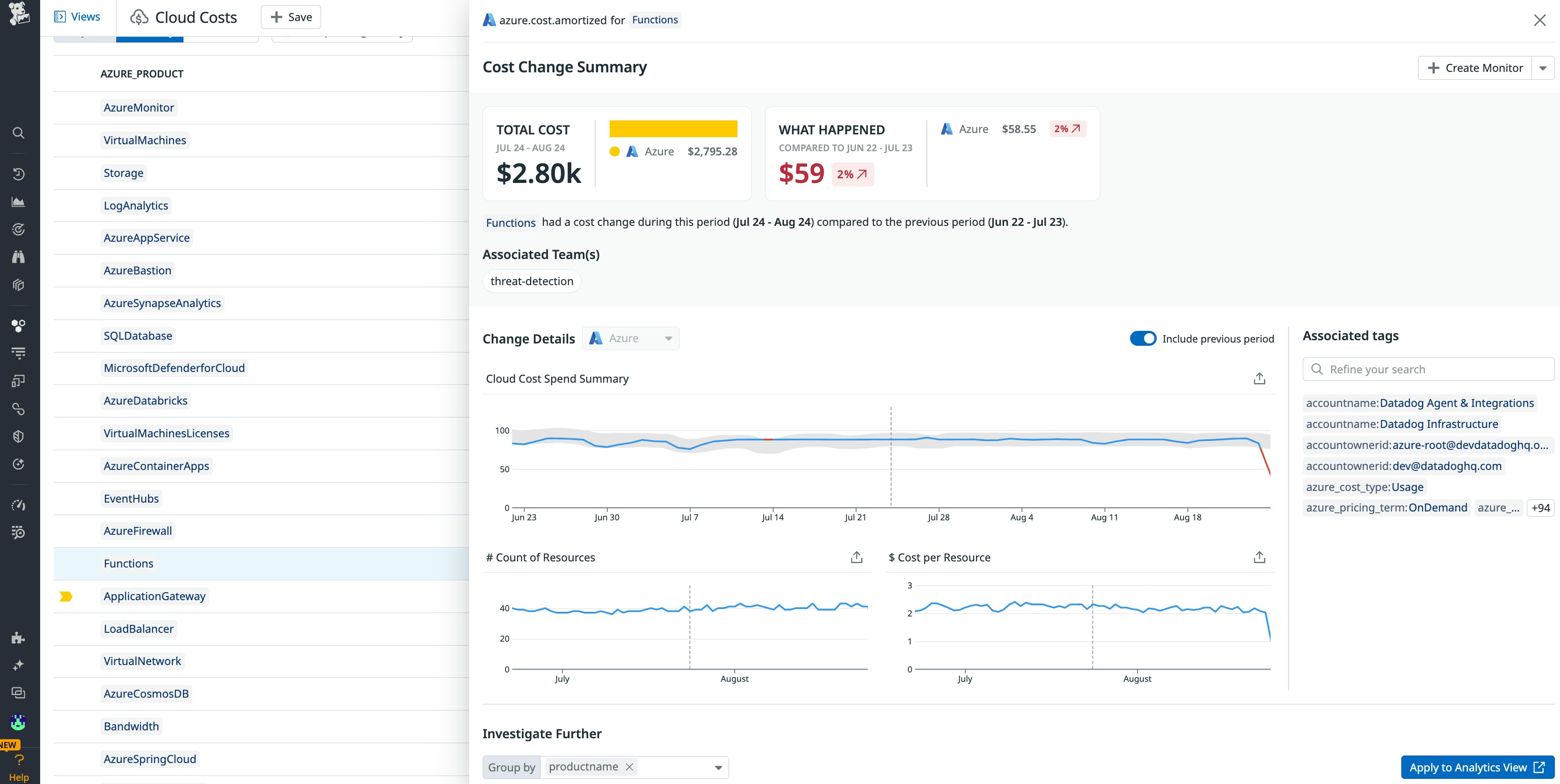The height and width of the screenshot is (784, 1560).
Task: Open the Help question mark icon
Action: coord(19,760)
